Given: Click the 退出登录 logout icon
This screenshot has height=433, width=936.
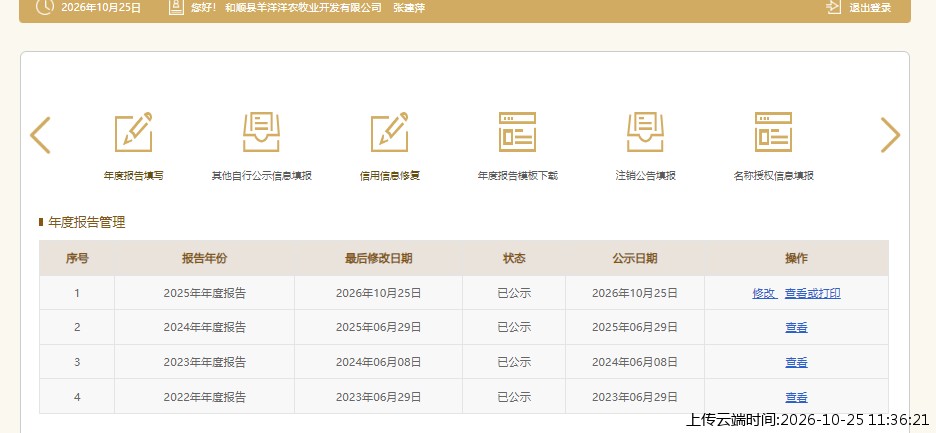Looking at the screenshot, I should (834, 7).
